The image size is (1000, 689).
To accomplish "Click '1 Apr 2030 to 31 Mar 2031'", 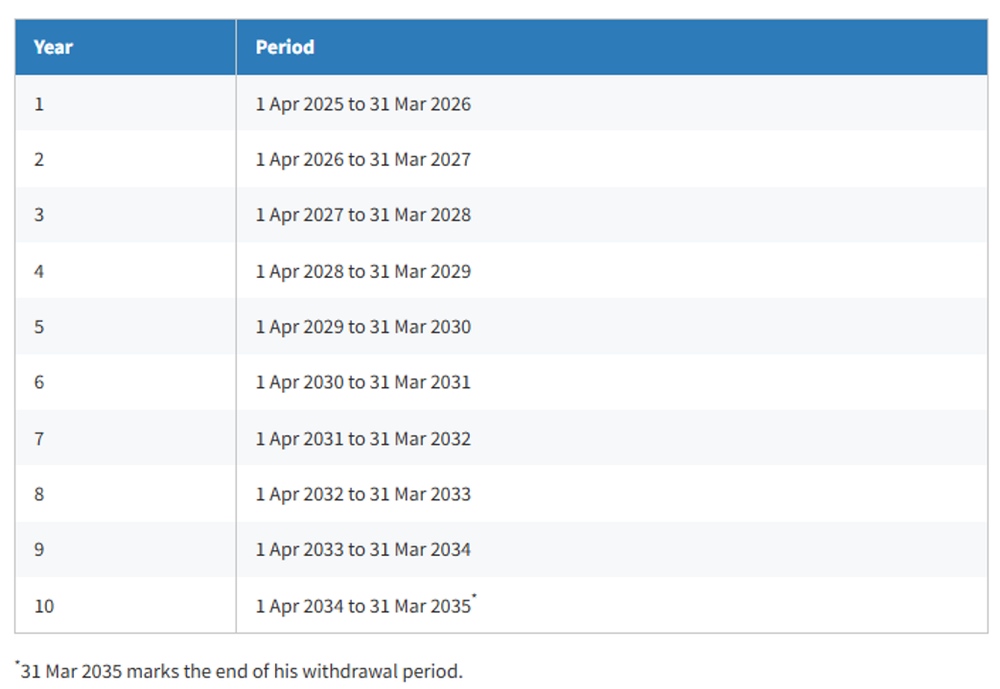I will tap(363, 382).
